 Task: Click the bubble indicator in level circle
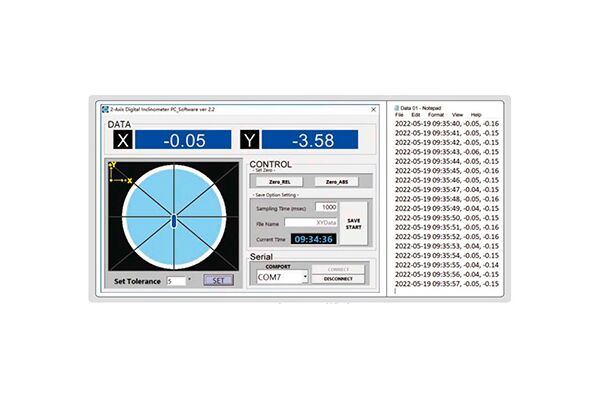coord(174,221)
